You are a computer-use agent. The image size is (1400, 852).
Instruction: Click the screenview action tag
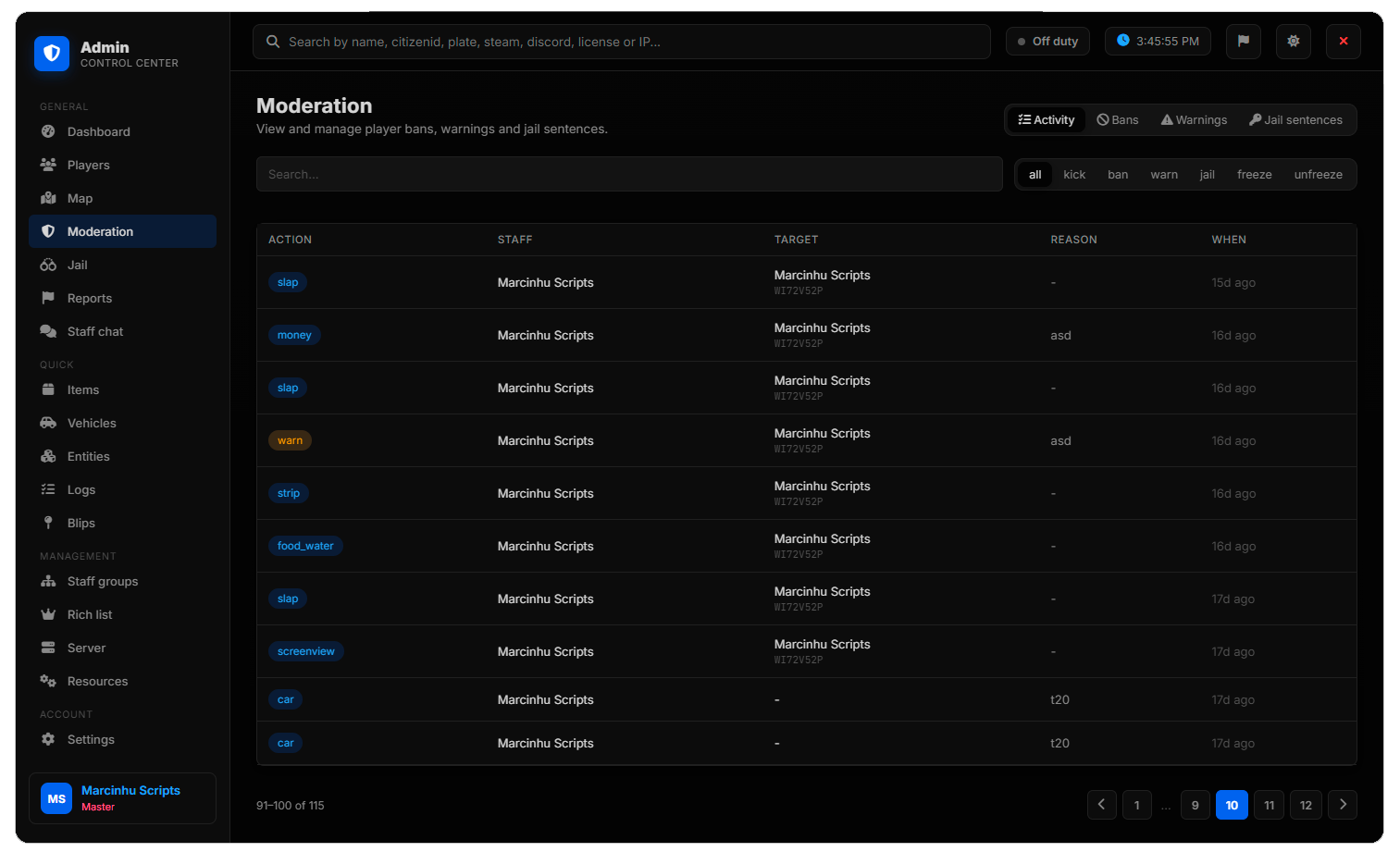pos(306,651)
